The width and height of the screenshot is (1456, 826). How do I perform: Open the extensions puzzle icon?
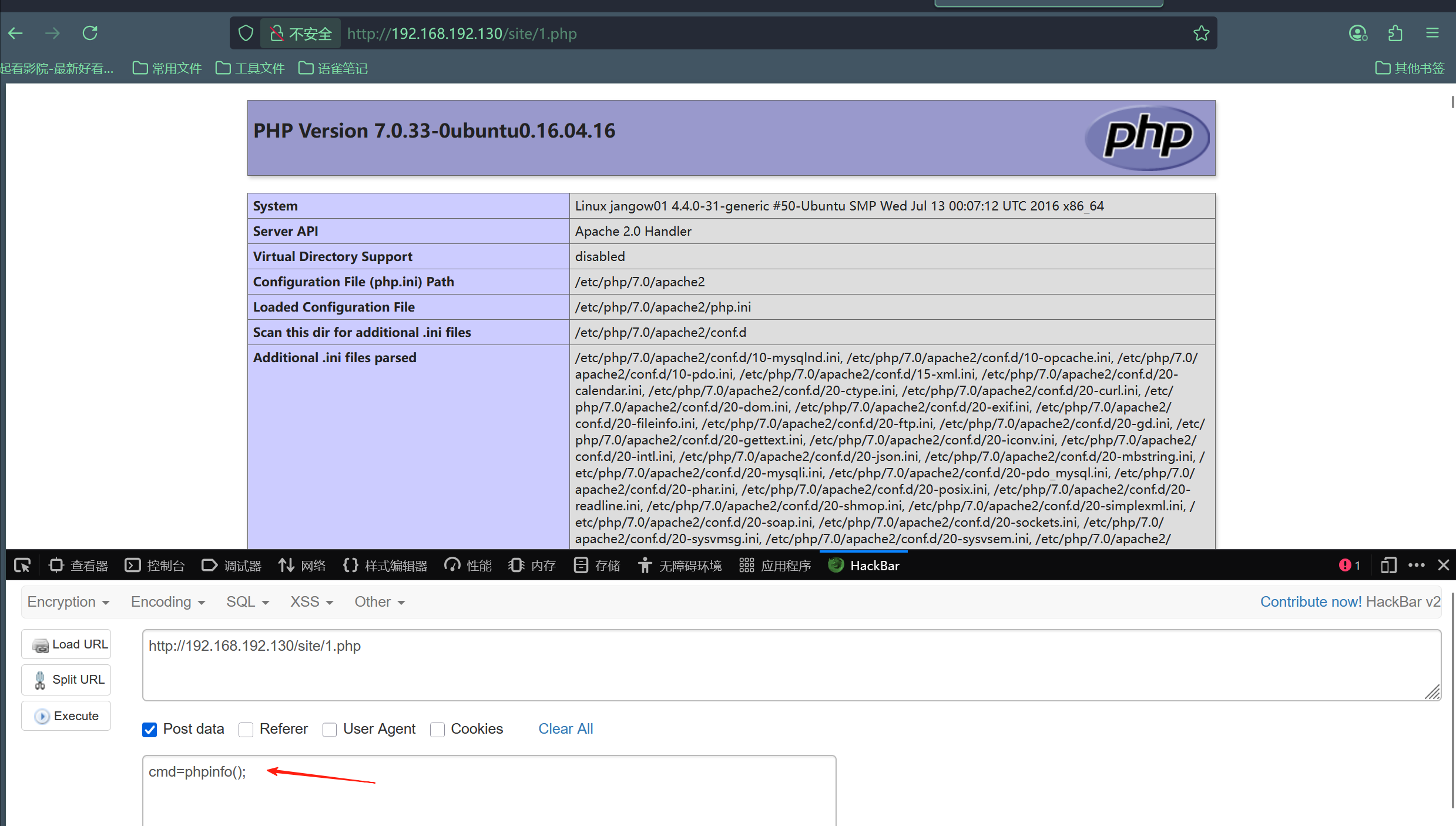(1395, 34)
